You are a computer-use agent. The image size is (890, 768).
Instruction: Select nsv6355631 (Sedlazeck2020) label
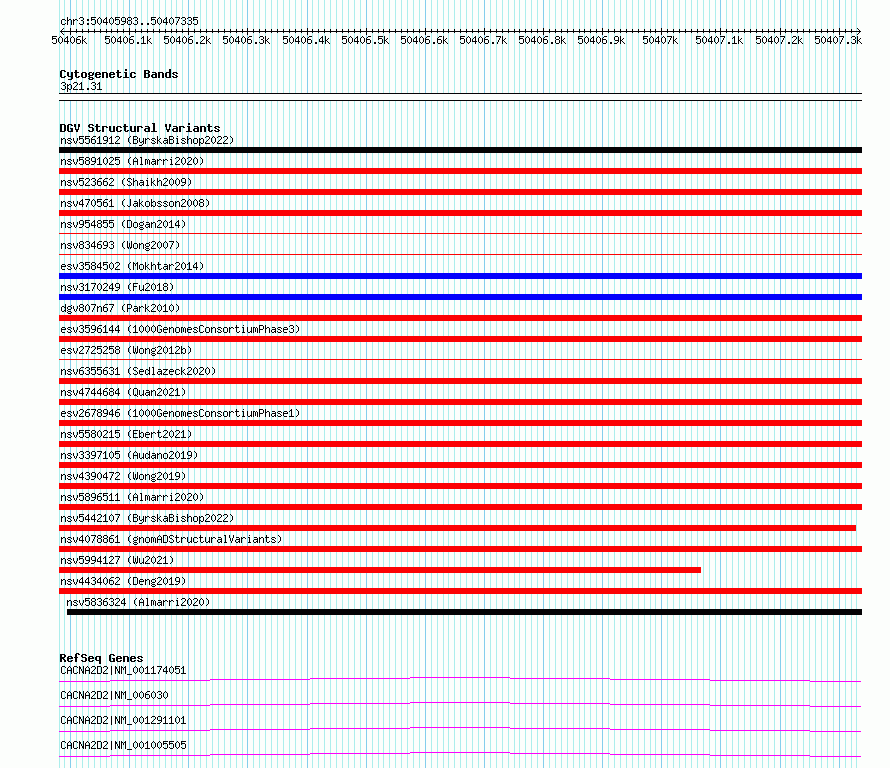(x=138, y=371)
